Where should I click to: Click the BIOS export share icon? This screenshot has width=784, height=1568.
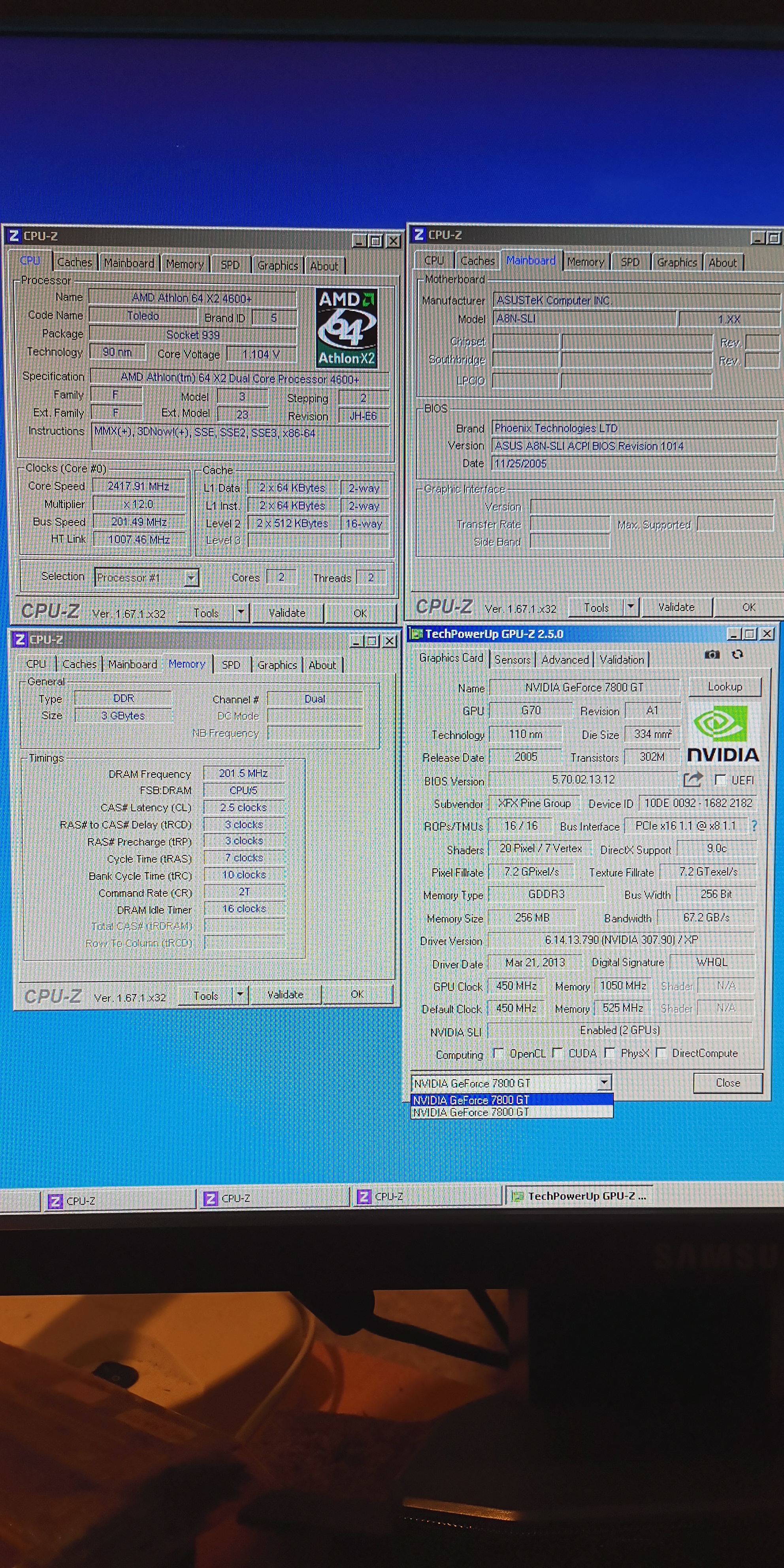pyautogui.click(x=693, y=779)
